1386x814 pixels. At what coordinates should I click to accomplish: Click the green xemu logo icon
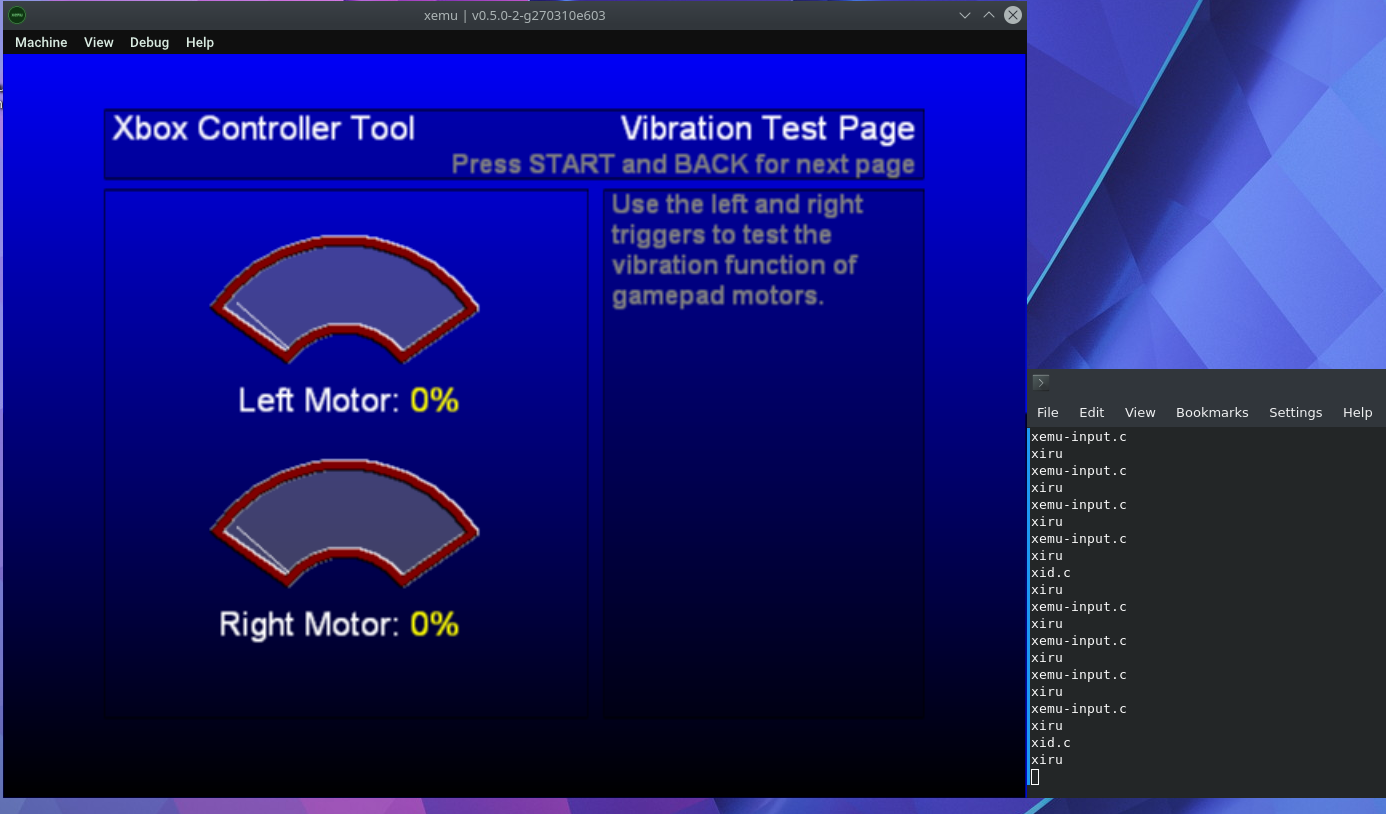(16, 15)
